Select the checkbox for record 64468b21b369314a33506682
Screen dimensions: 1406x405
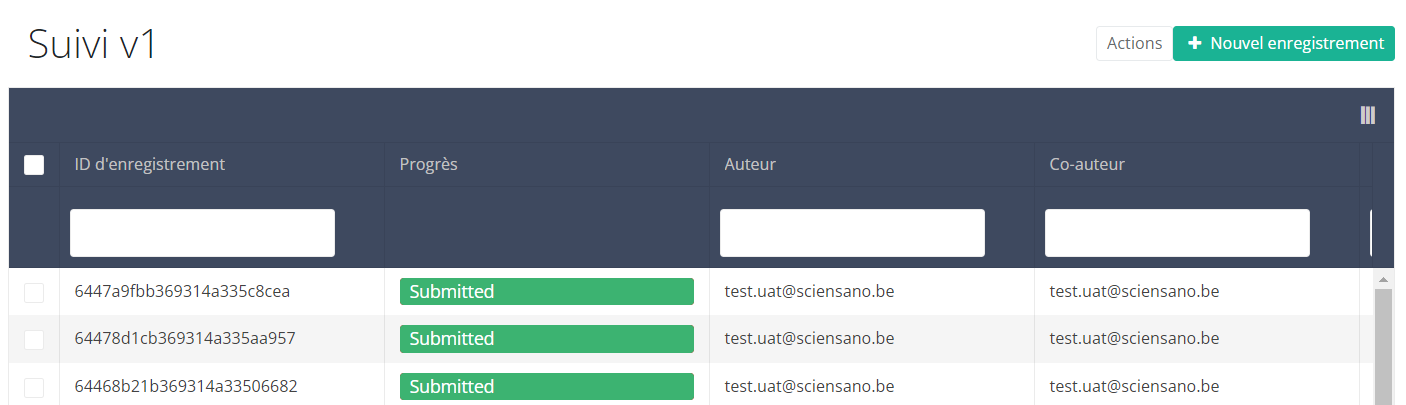coord(34,387)
